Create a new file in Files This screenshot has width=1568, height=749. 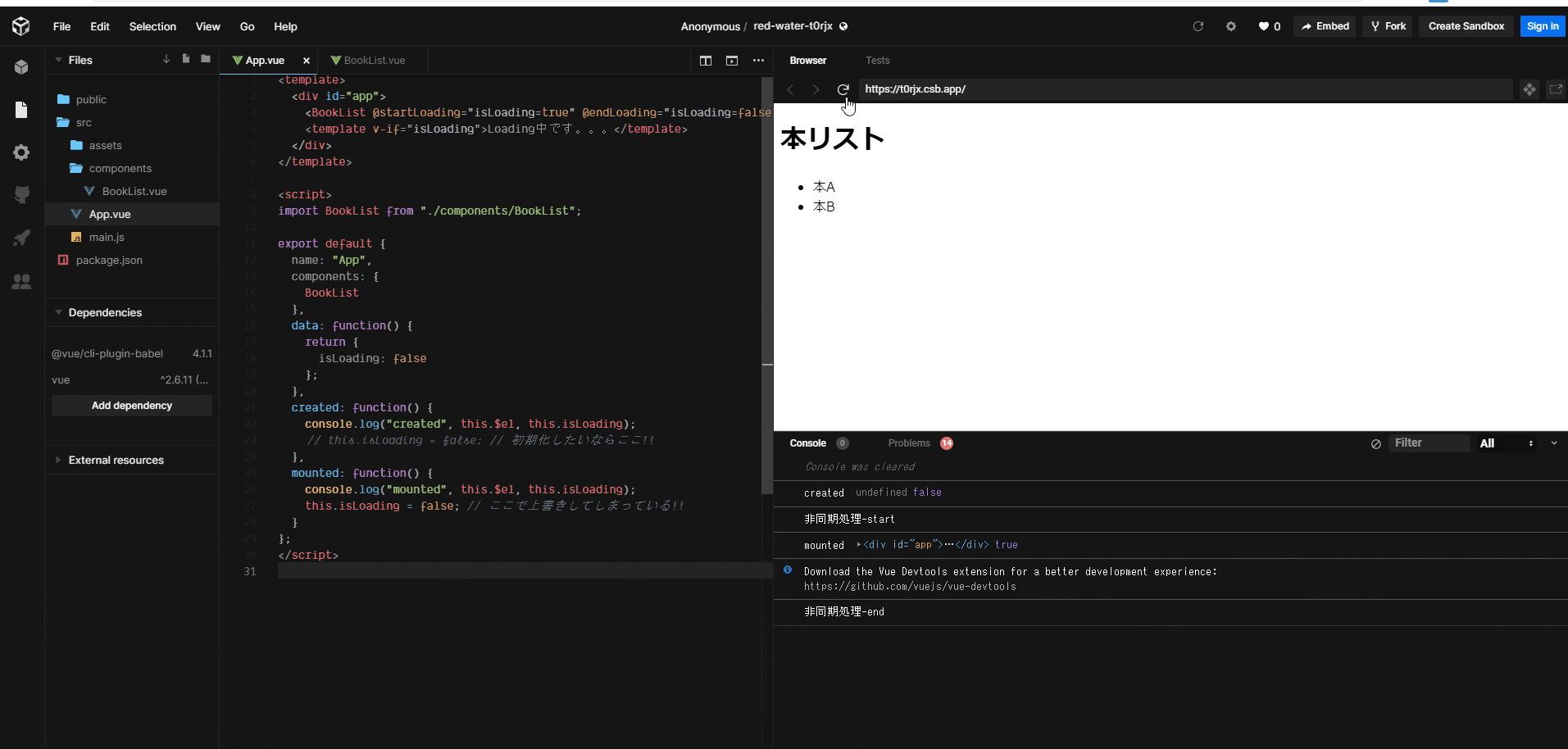(x=186, y=59)
